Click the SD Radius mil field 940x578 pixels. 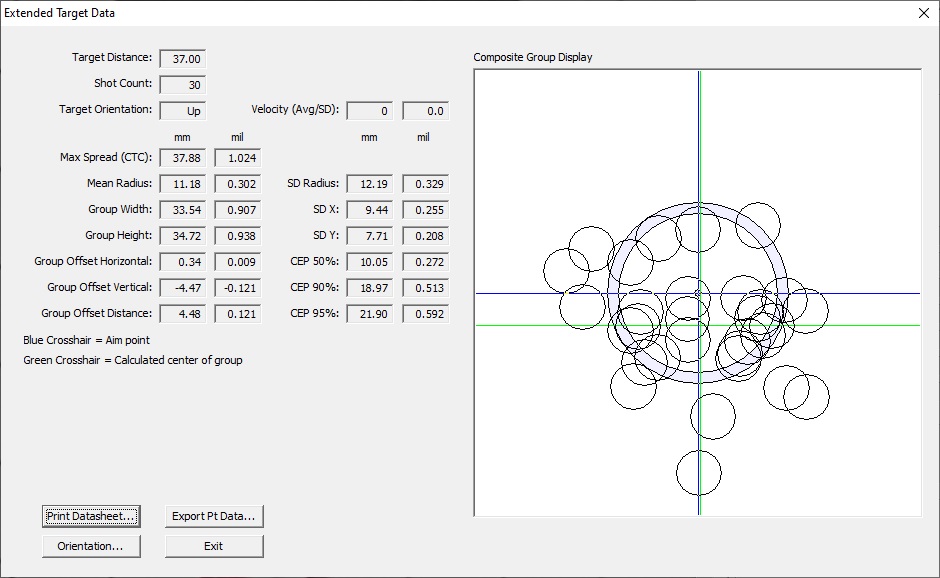[x=426, y=184]
